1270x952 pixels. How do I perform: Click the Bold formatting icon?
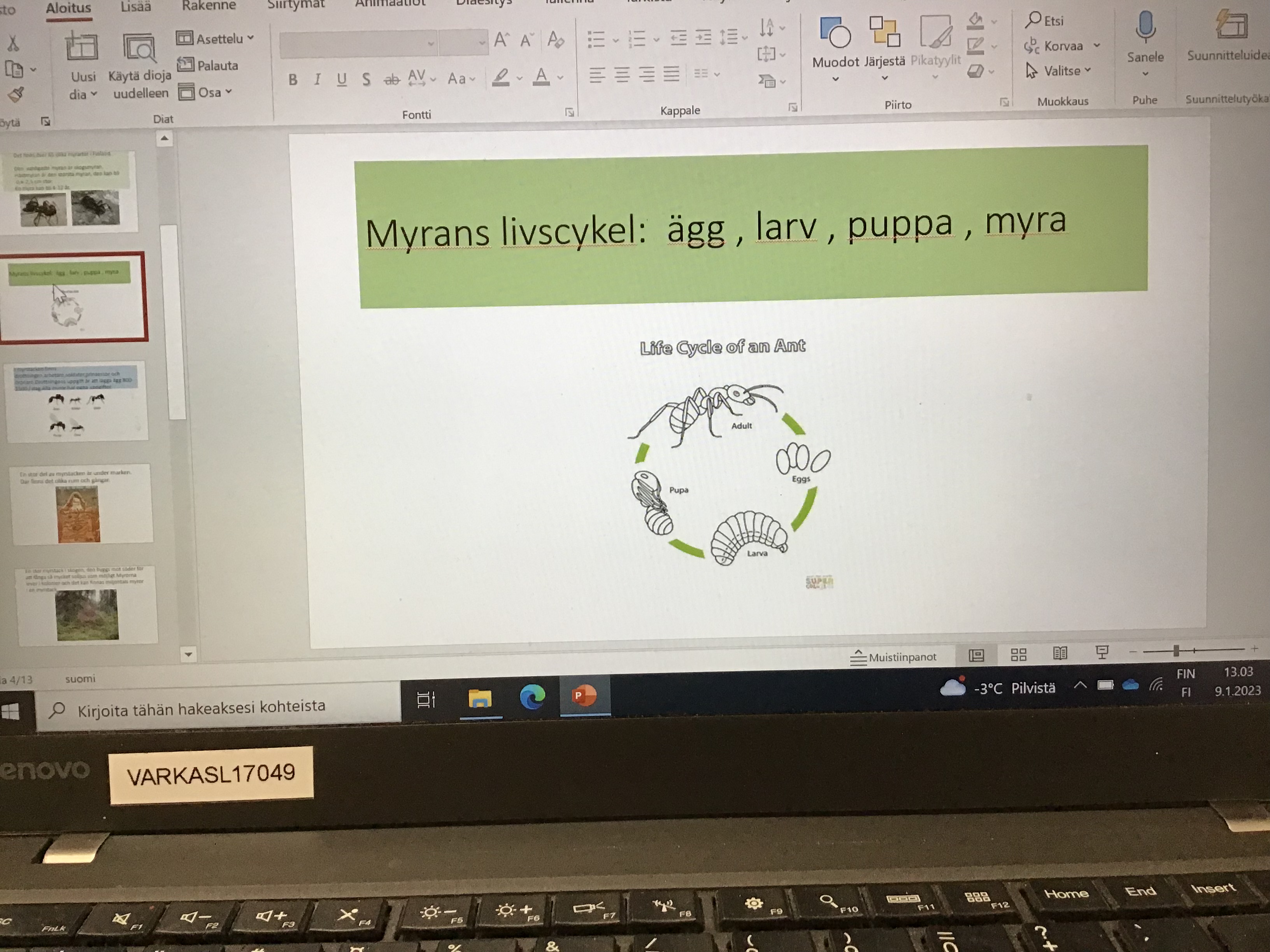pos(293,80)
